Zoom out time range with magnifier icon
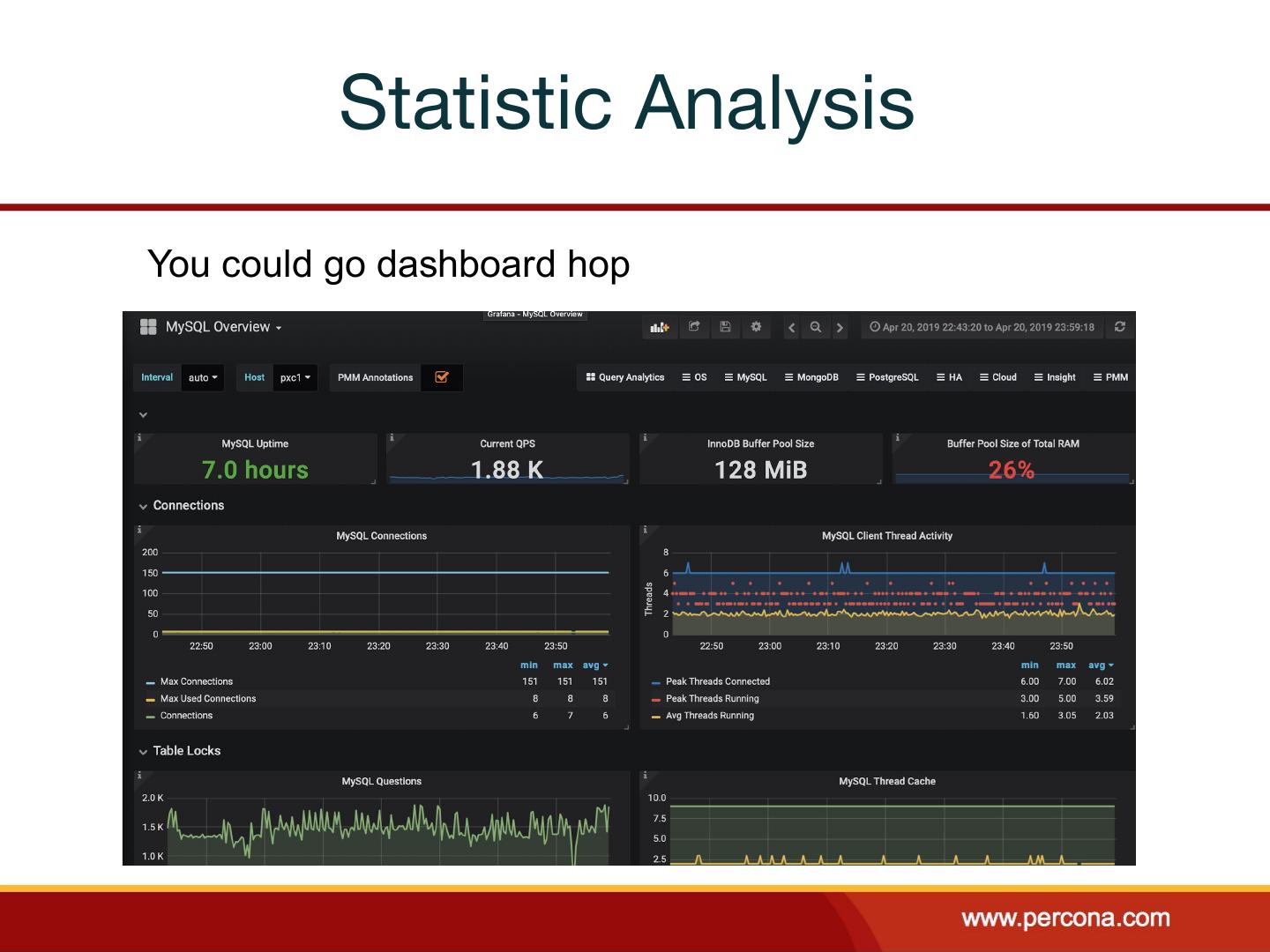Screen dimensions: 1270x952 point(816,327)
